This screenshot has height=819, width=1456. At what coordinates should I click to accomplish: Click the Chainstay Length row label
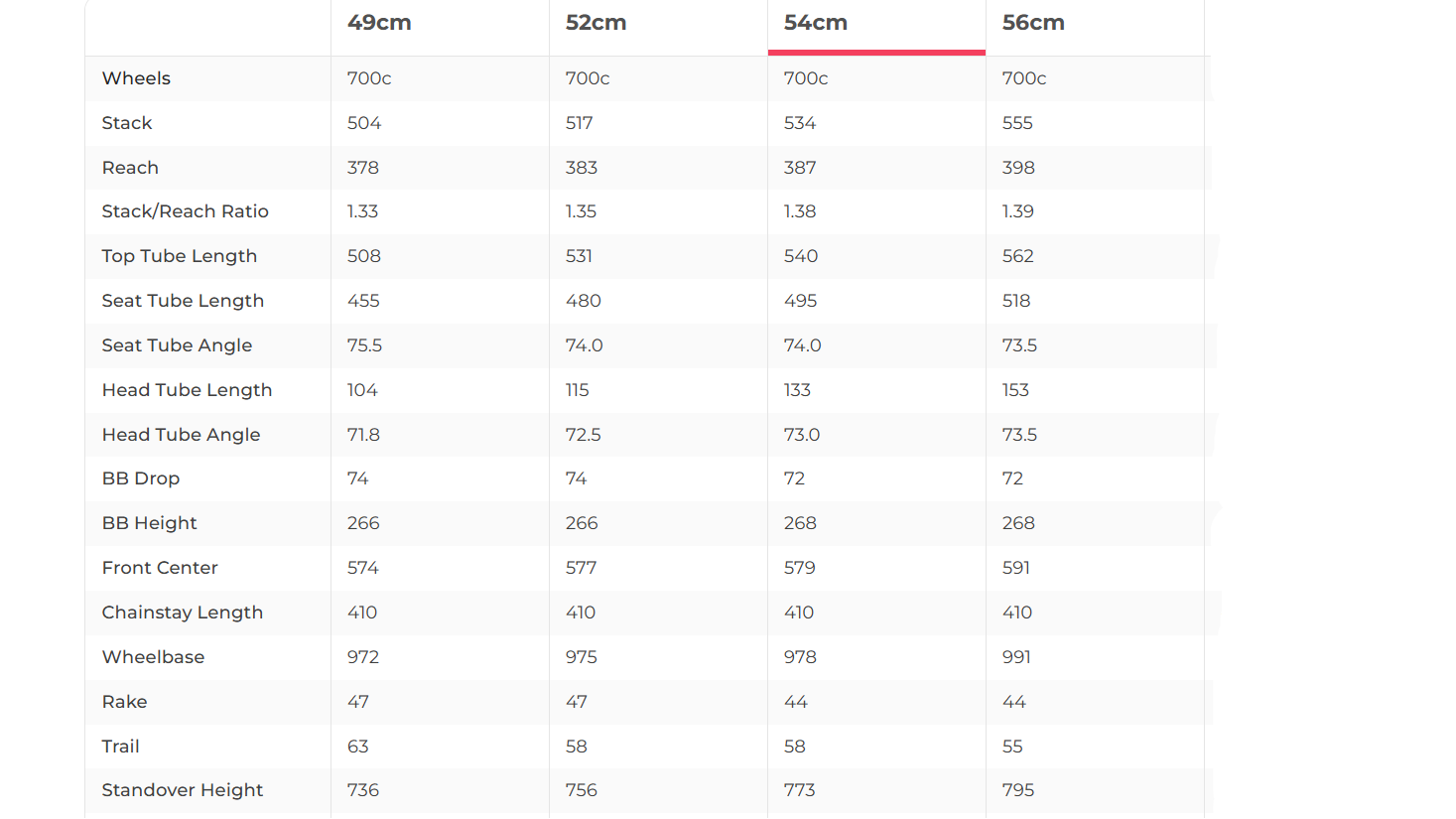tap(182, 613)
